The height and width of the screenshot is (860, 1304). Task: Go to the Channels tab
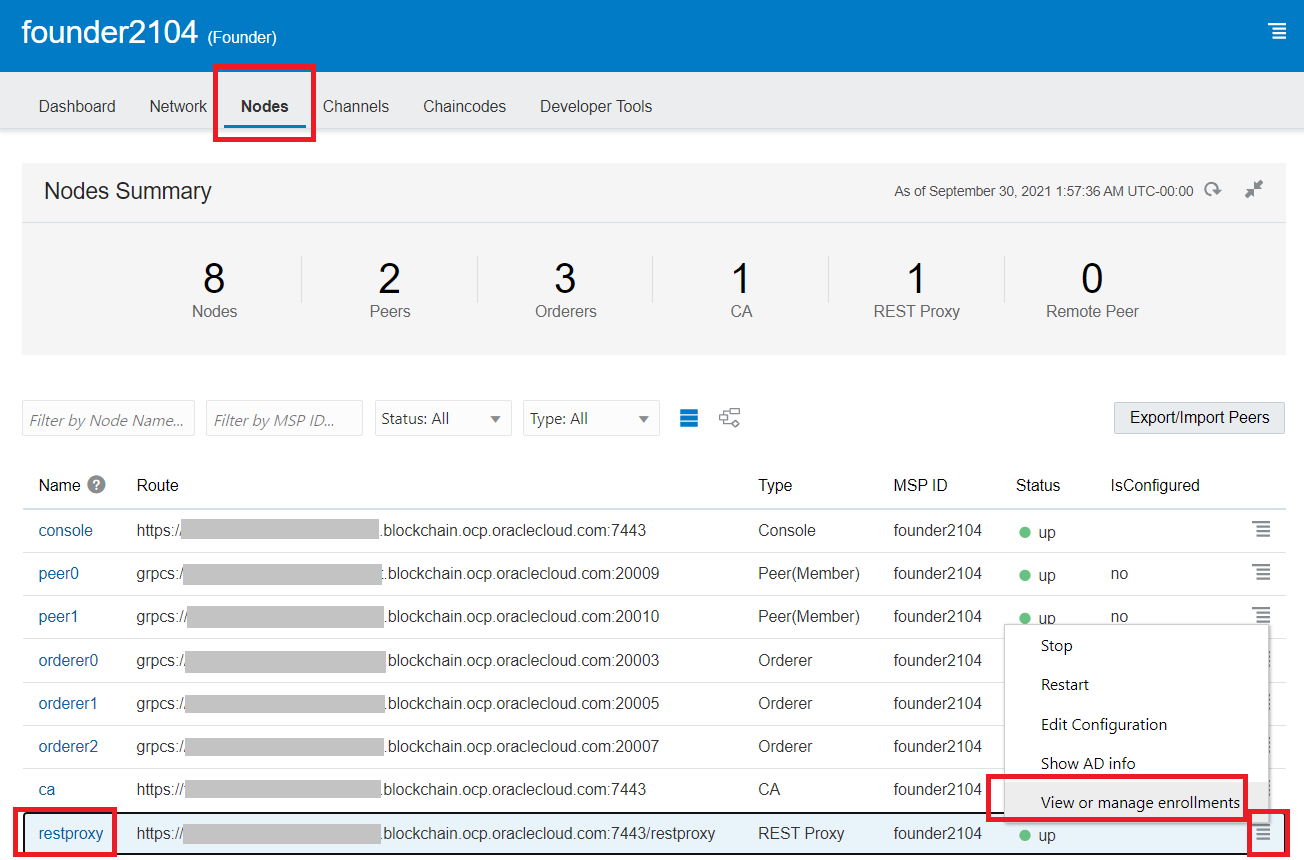click(x=355, y=106)
